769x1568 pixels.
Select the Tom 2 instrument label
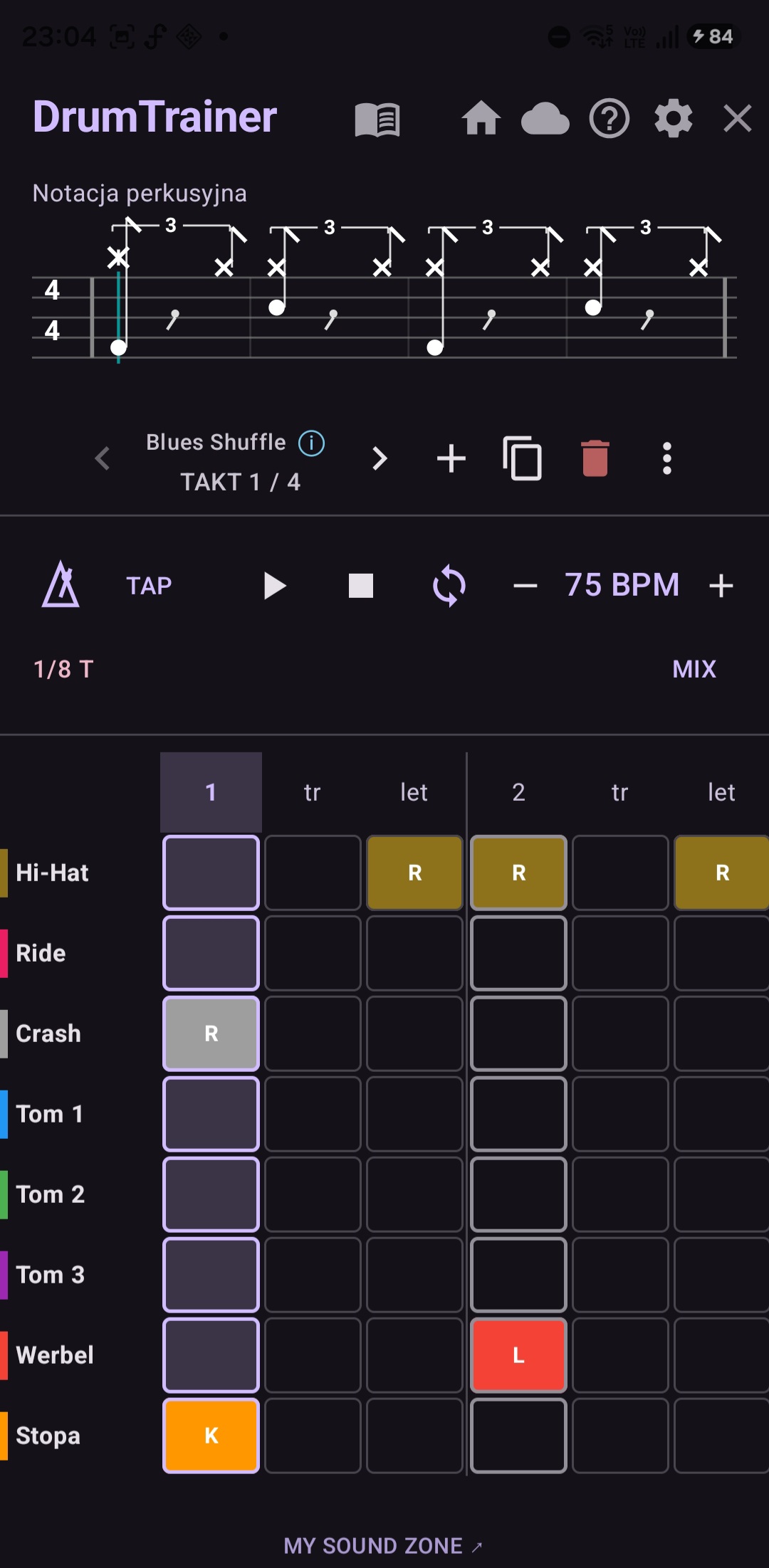tap(51, 1194)
